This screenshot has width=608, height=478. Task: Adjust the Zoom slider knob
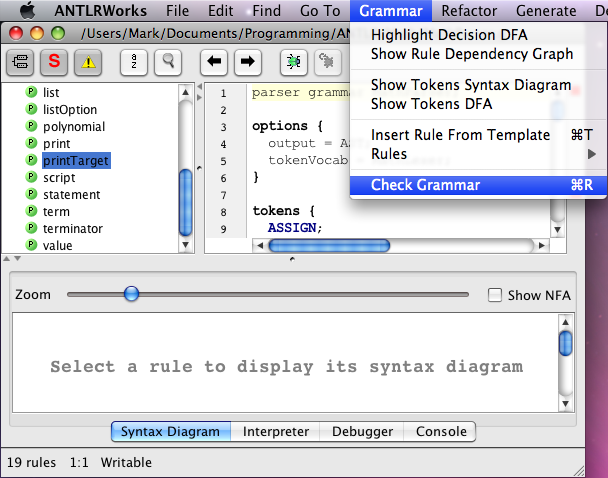(131, 294)
